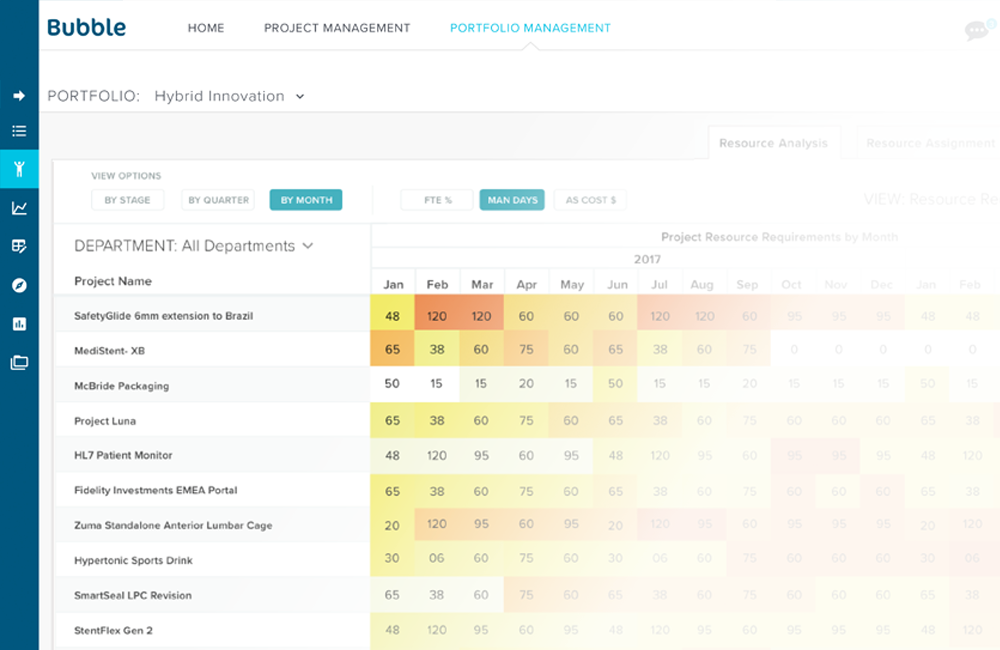The height and width of the screenshot is (650, 1000).
Task: Go to the Home menu
Action: (x=206, y=28)
